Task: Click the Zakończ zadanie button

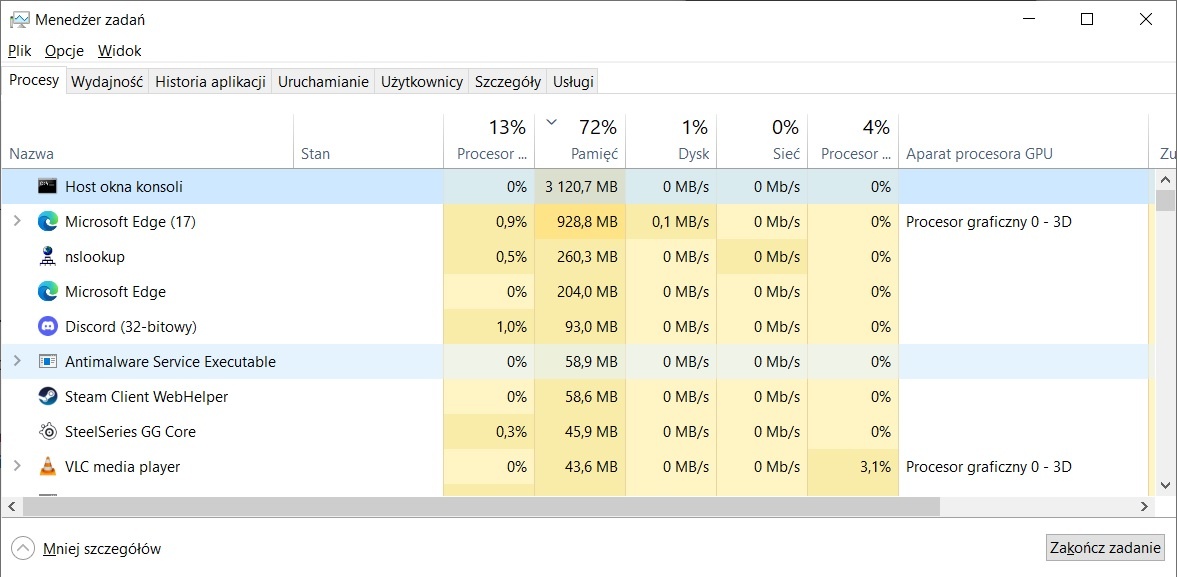Action: click(1105, 547)
